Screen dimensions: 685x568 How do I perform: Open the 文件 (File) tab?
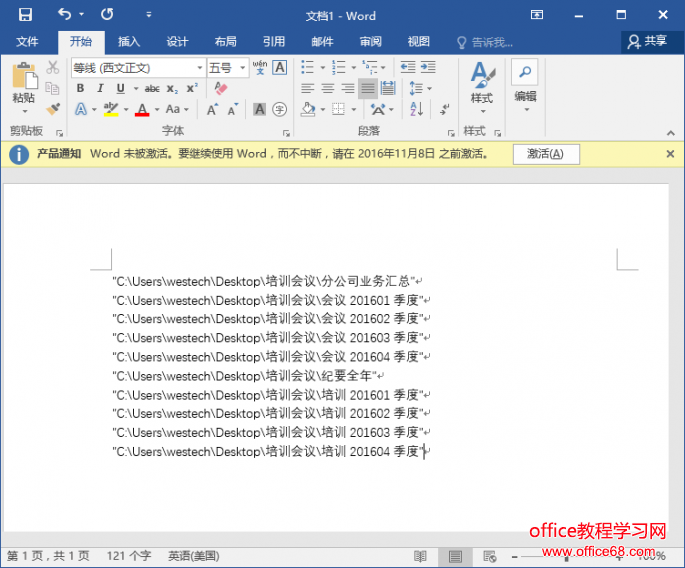click(x=27, y=42)
